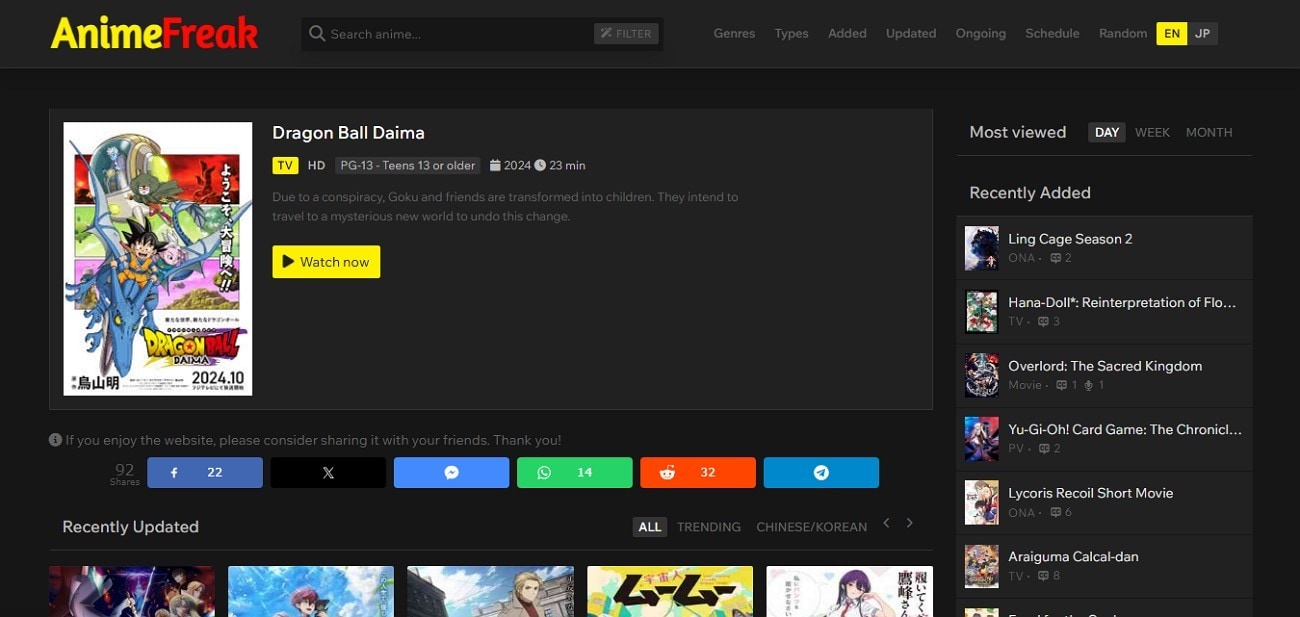Click the Watch now button
The height and width of the screenshot is (617, 1300).
[x=326, y=262]
